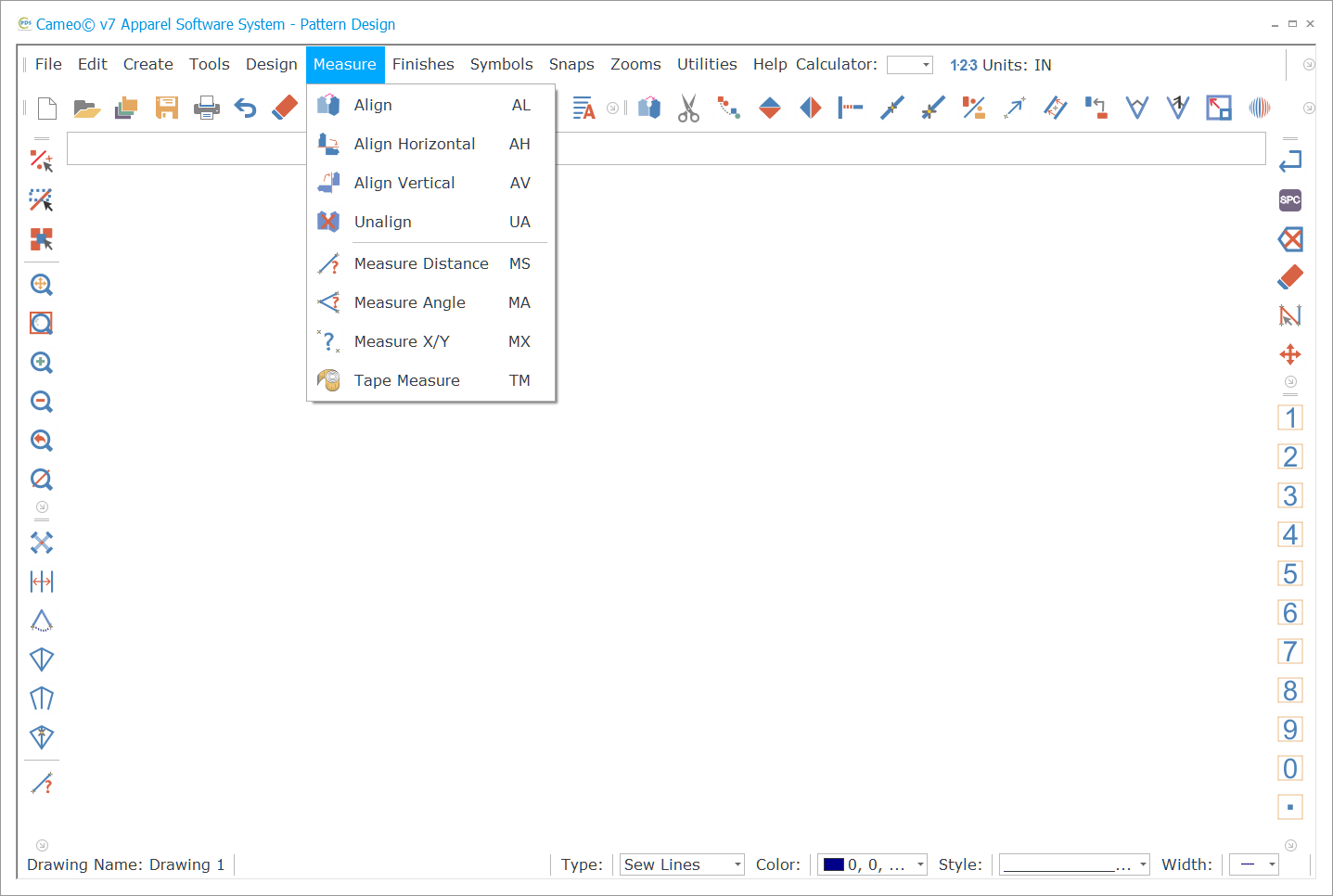Click the New drawing page icon
Viewport: 1333px width, 896px height.
coord(46,109)
